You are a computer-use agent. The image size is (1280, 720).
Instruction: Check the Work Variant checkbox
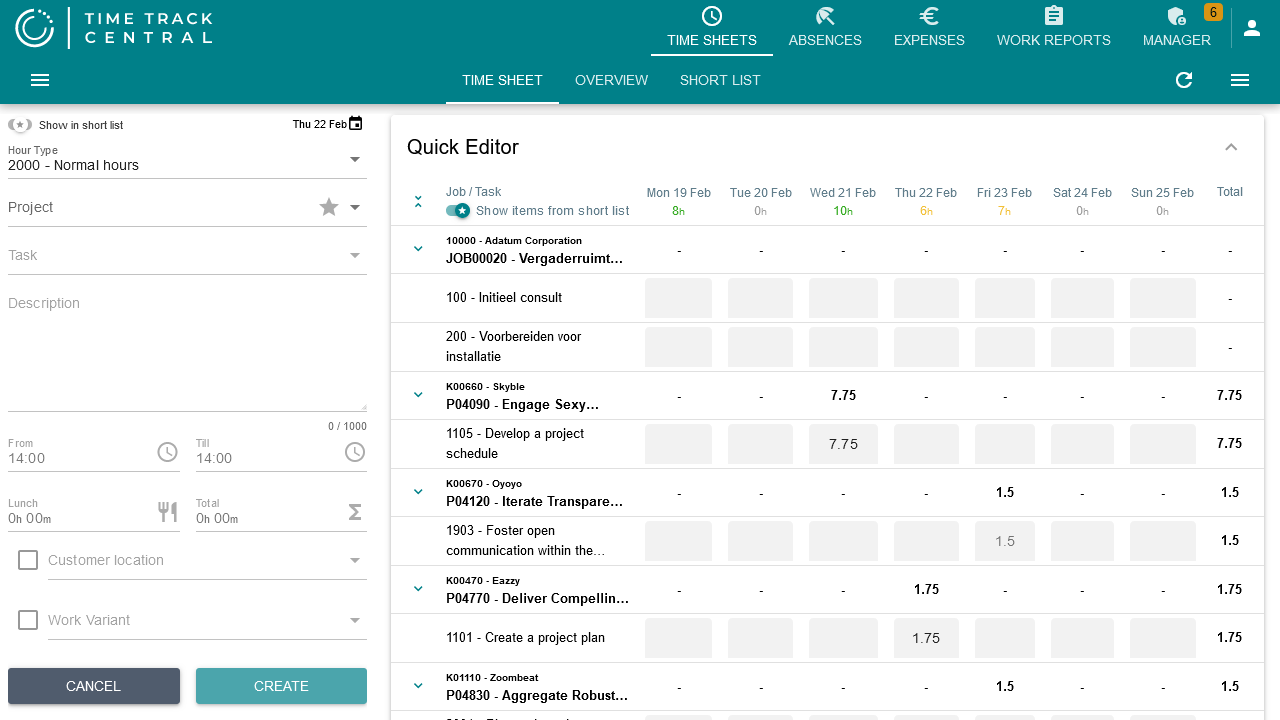(x=28, y=620)
